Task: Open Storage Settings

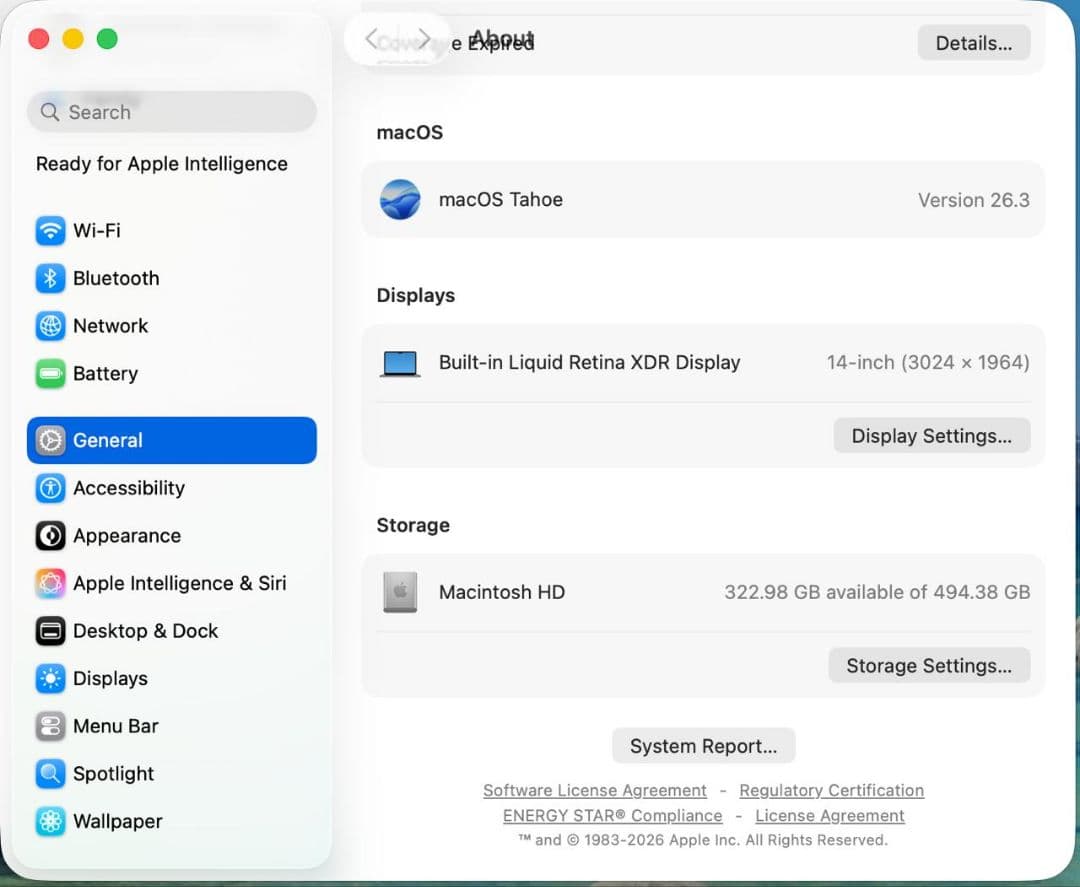Action: click(928, 665)
